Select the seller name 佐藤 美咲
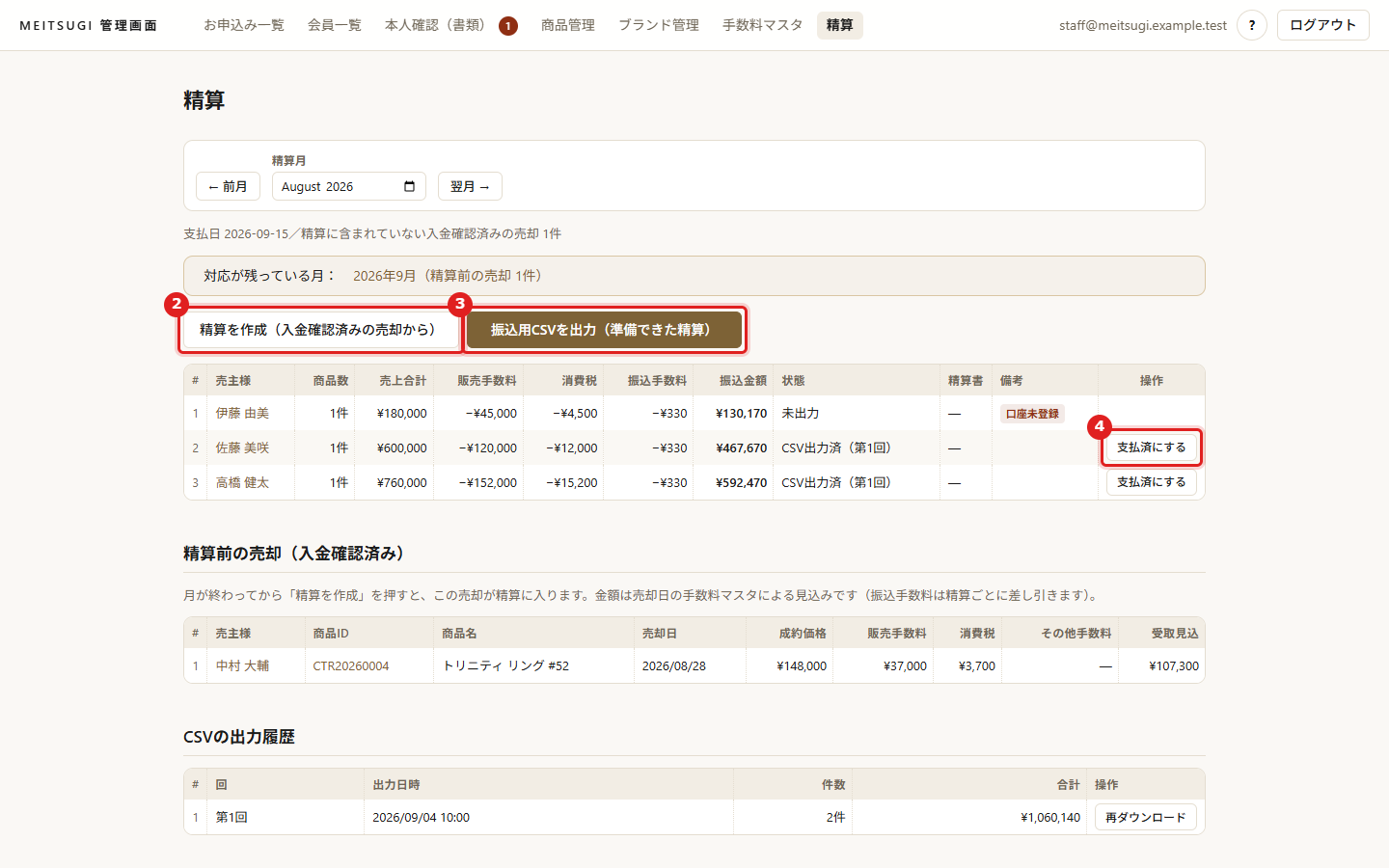The height and width of the screenshot is (868, 1389). point(242,448)
